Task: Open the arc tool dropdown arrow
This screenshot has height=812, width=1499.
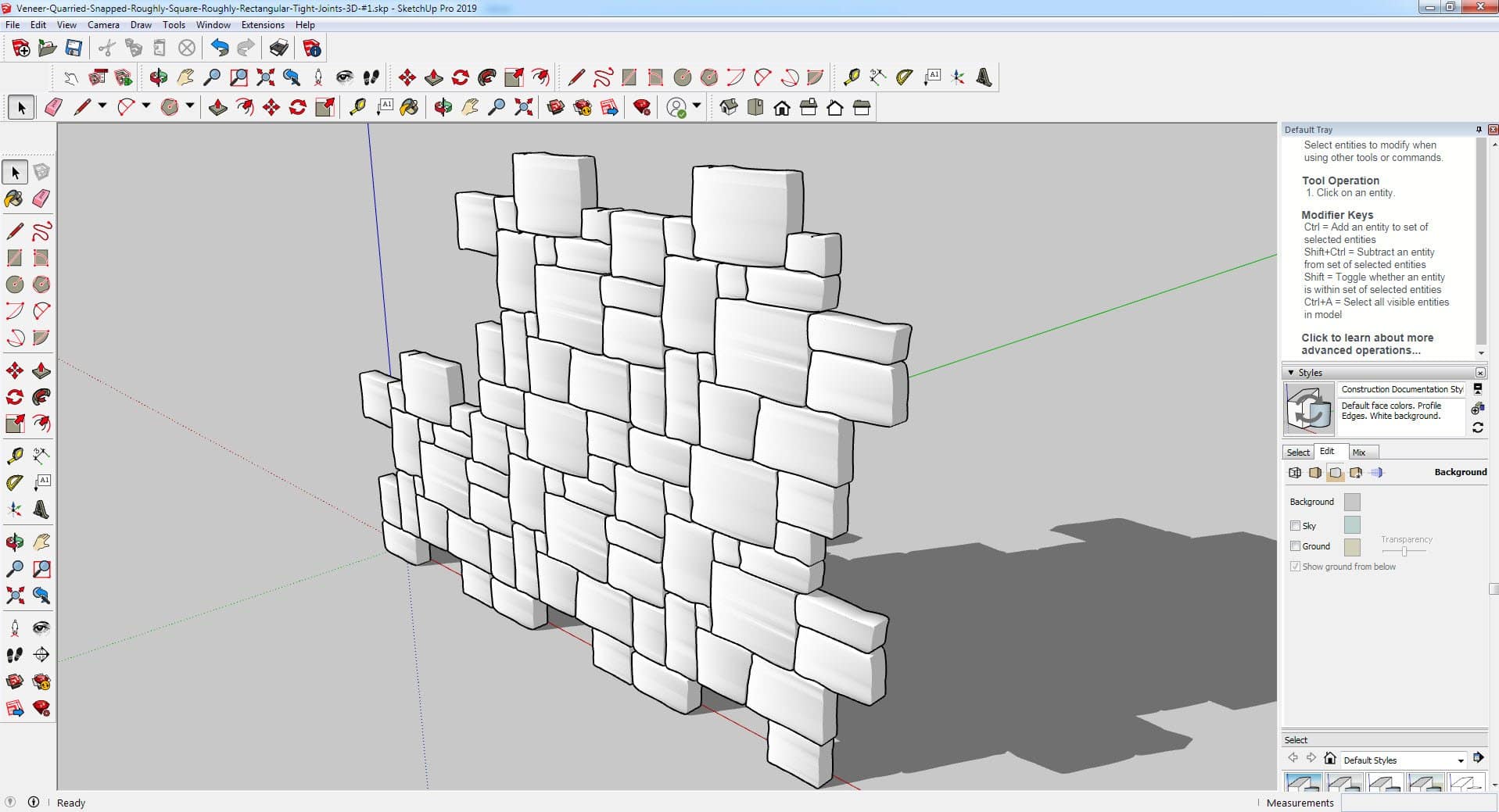Action: pyautogui.click(x=145, y=106)
